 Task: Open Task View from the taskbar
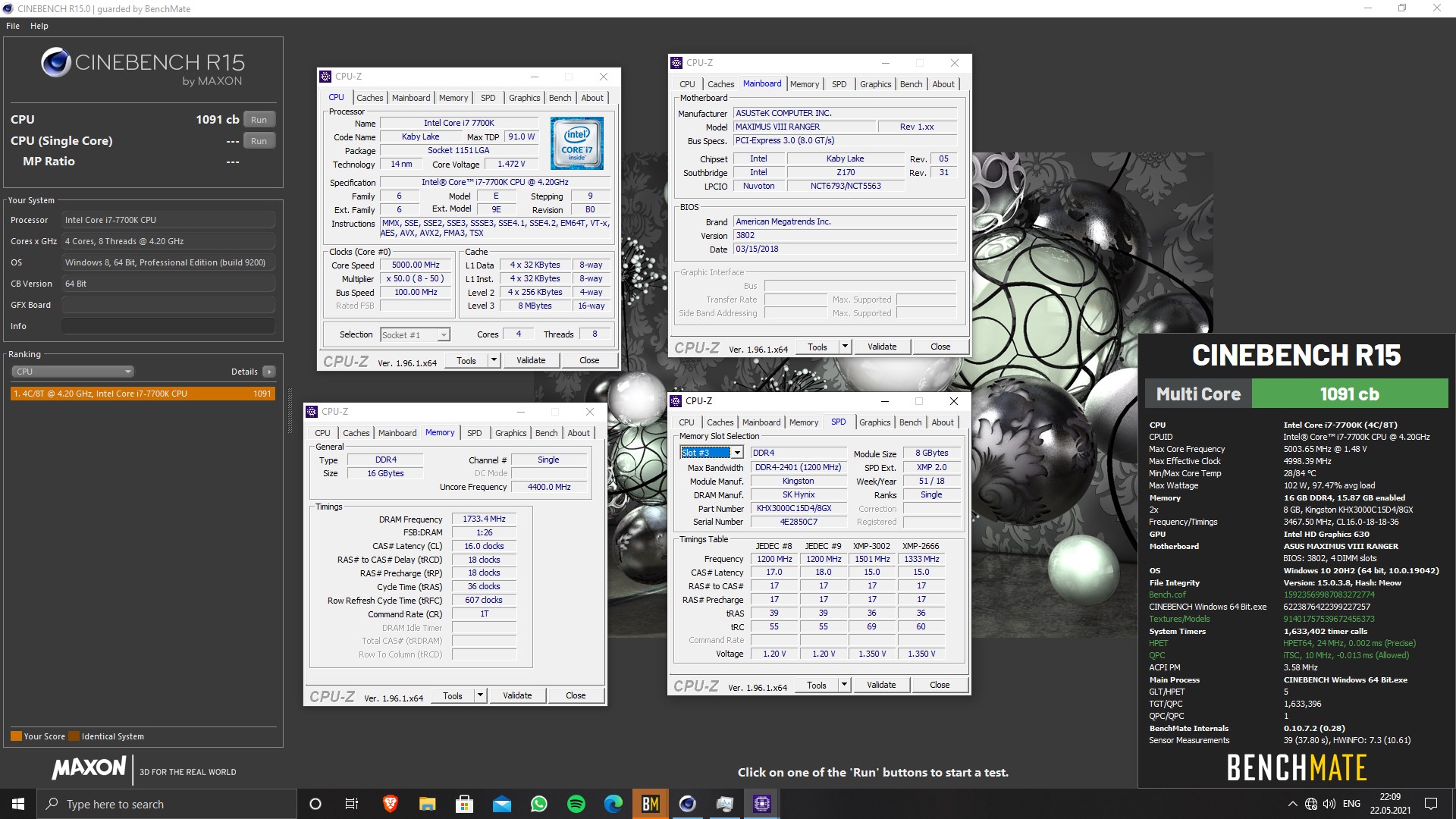coord(352,804)
